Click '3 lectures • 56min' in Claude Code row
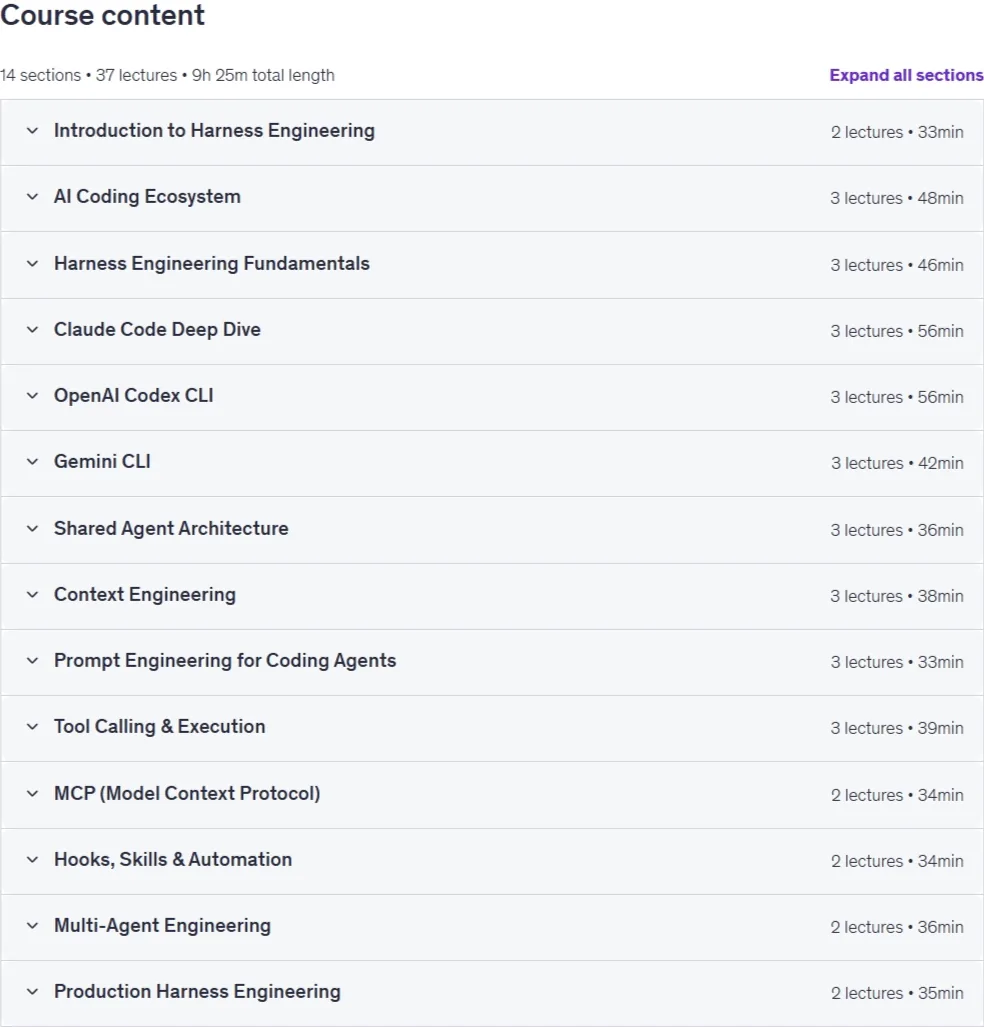 pos(897,331)
